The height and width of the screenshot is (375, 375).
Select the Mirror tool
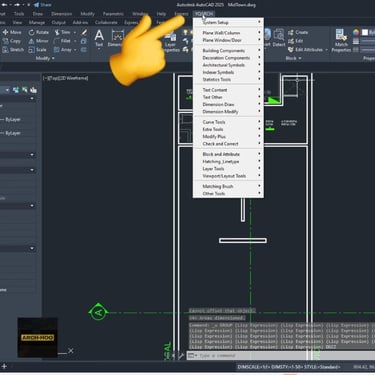38,41
